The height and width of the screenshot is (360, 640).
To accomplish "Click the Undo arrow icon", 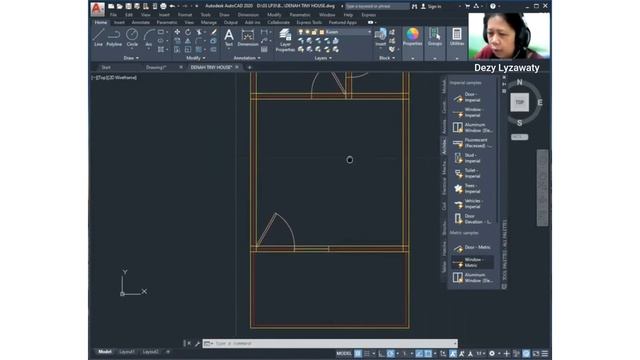I will 172,6.
